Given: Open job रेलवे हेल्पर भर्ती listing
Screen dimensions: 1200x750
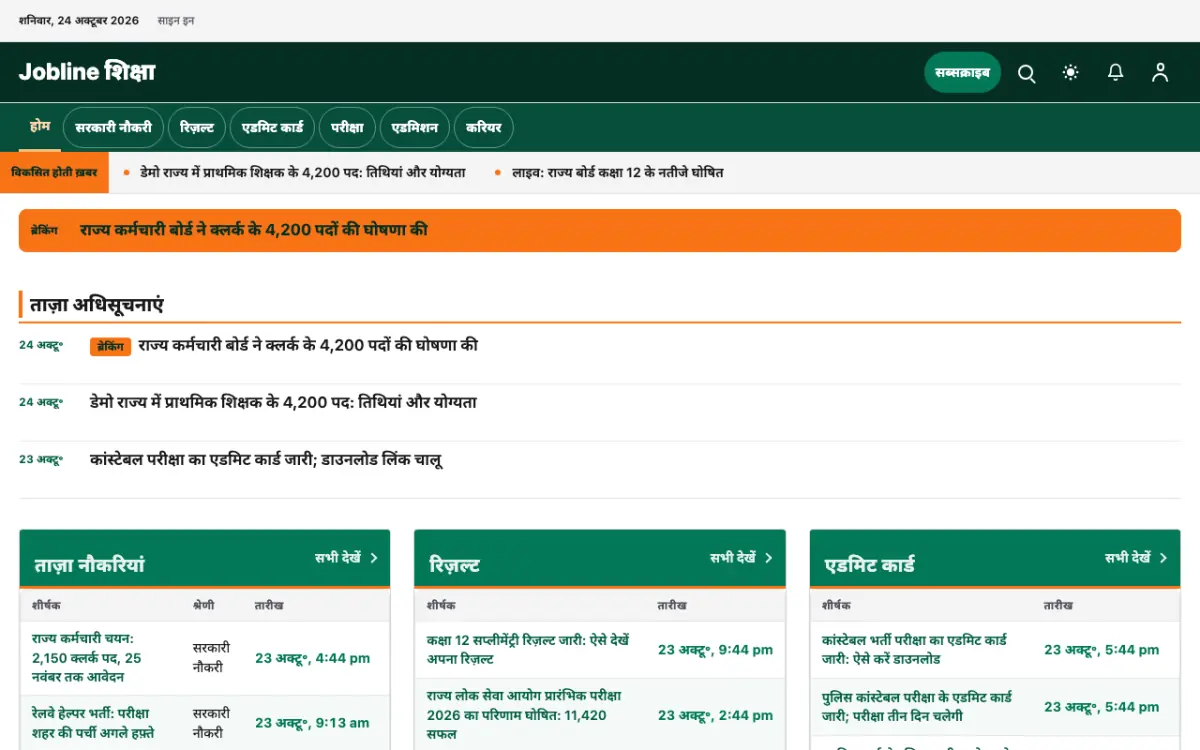Looking at the screenshot, I should pos(91,723).
